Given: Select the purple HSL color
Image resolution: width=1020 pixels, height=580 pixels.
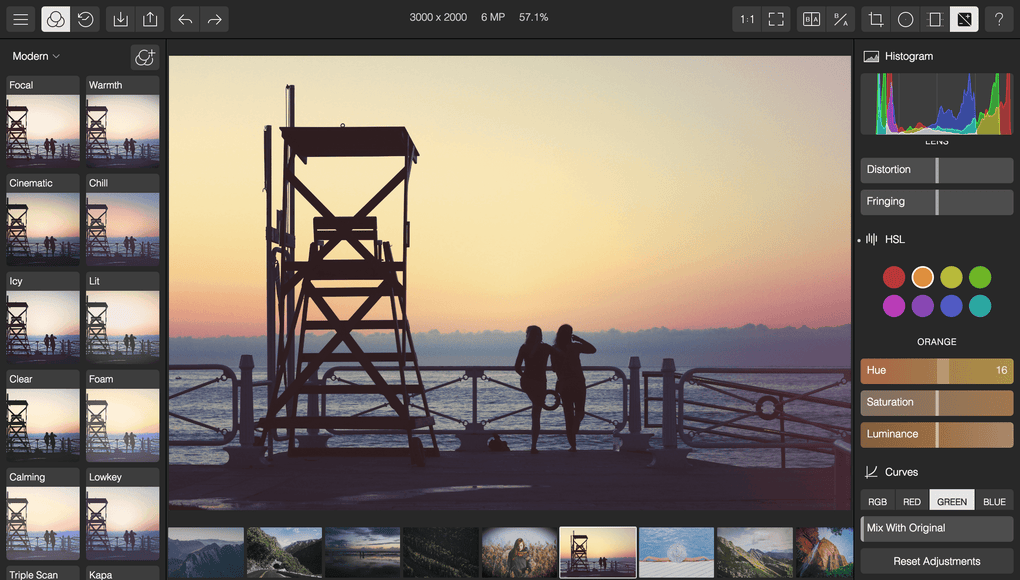Looking at the screenshot, I should [922, 306].
